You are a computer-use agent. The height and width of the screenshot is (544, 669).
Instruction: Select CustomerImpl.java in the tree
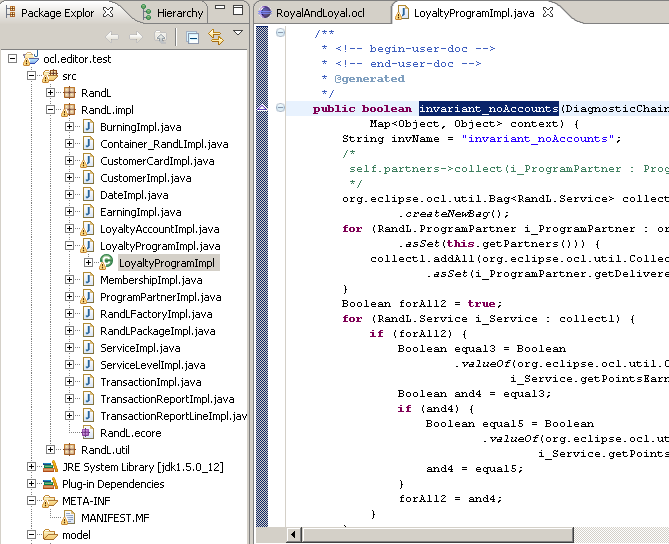point(145,178)
